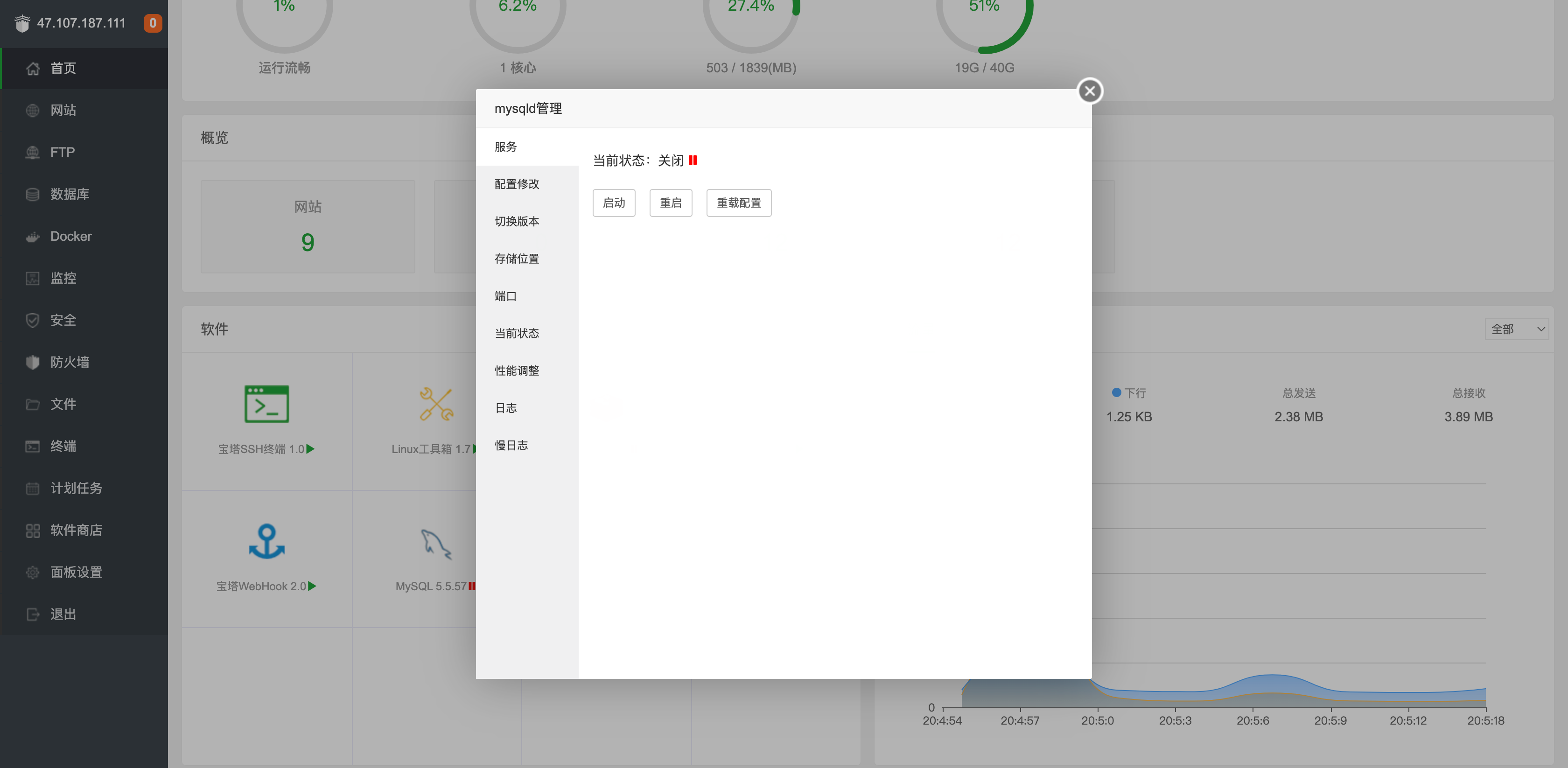Click the globe icon beside 网站
Viewport: 1568px width, 768px height.
click(x=33, y=110)
